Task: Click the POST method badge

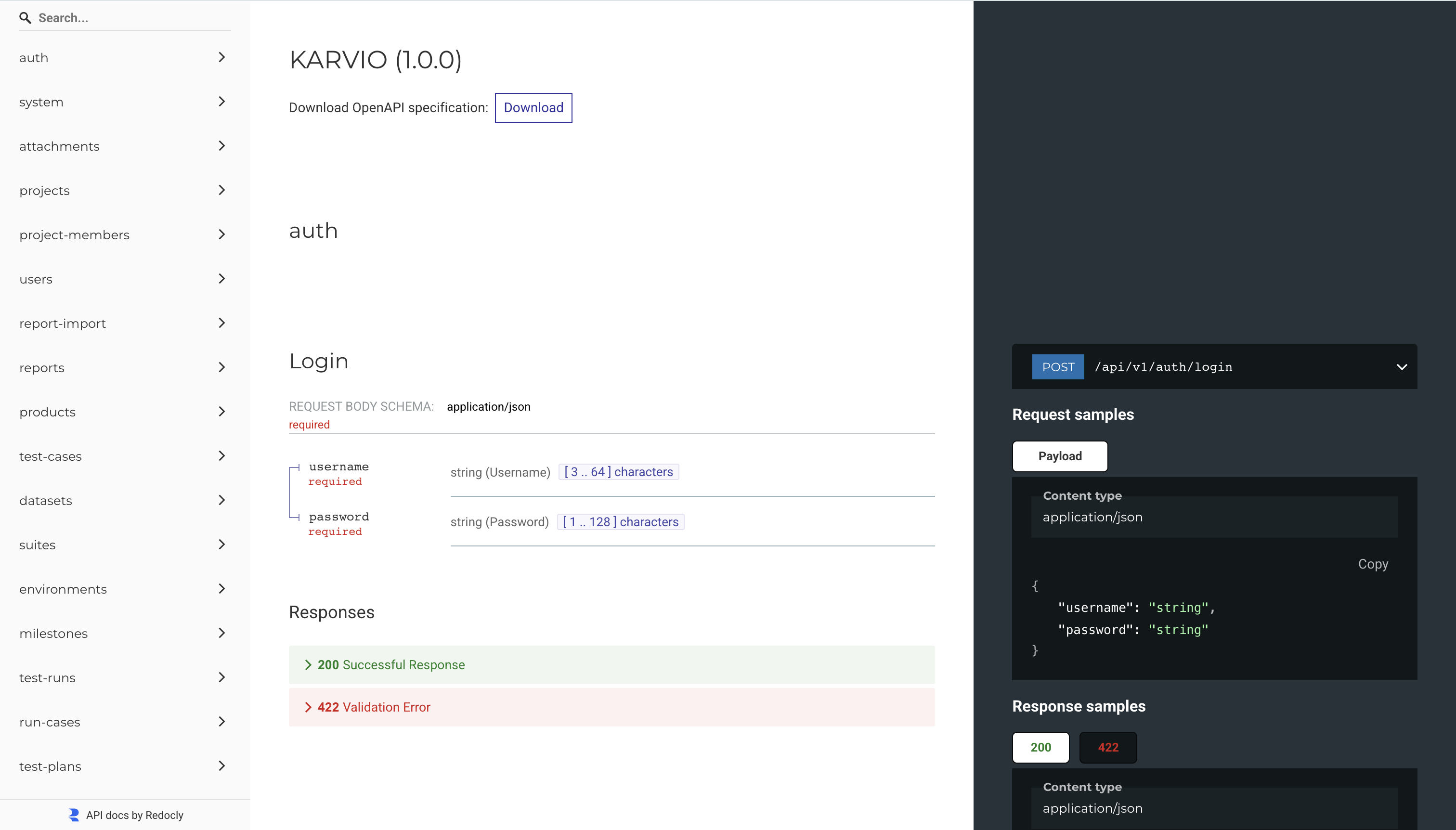Action: 1058,366
